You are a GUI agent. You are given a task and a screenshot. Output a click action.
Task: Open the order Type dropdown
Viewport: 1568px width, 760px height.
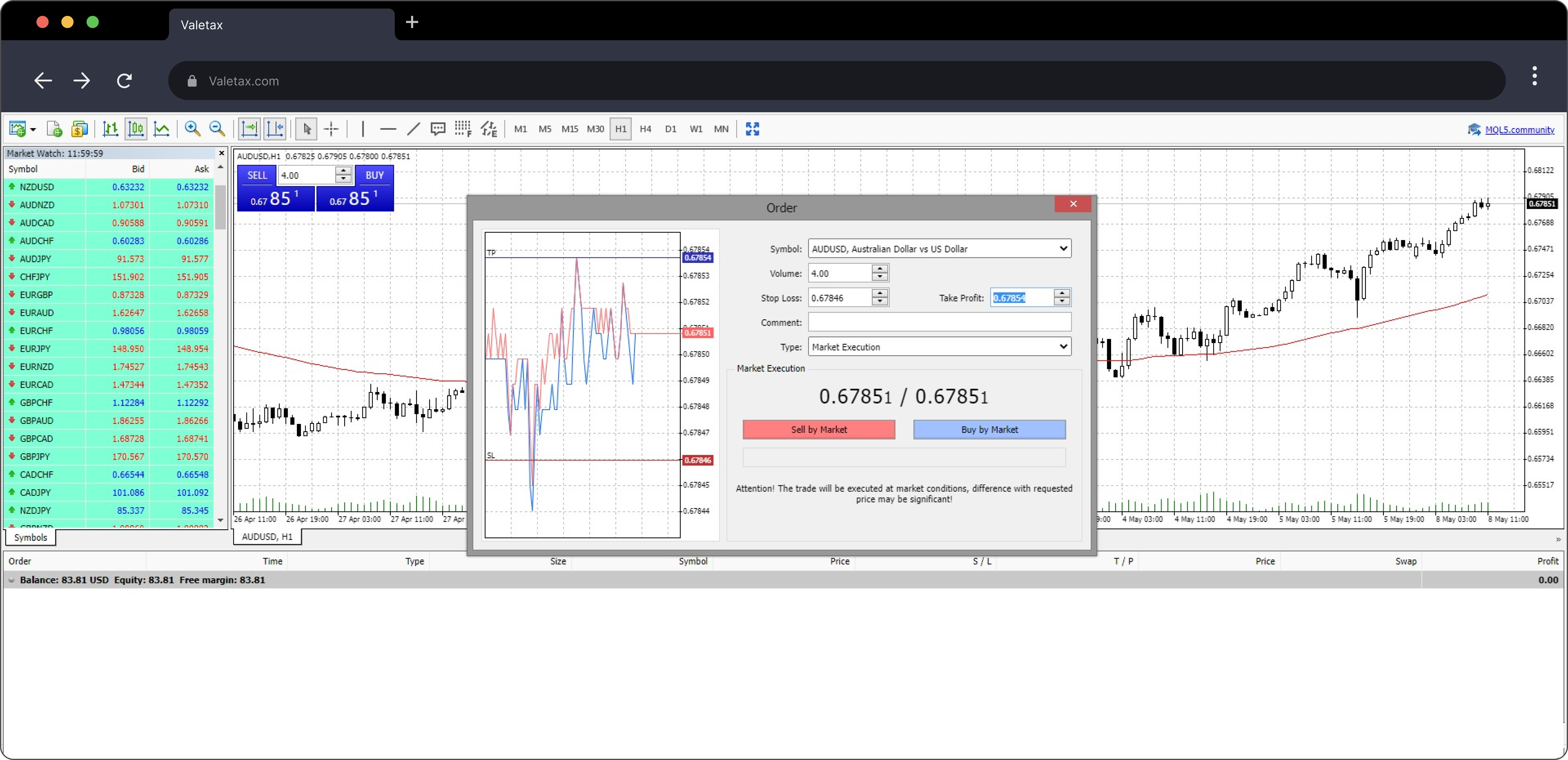[x=1063, y=346]
